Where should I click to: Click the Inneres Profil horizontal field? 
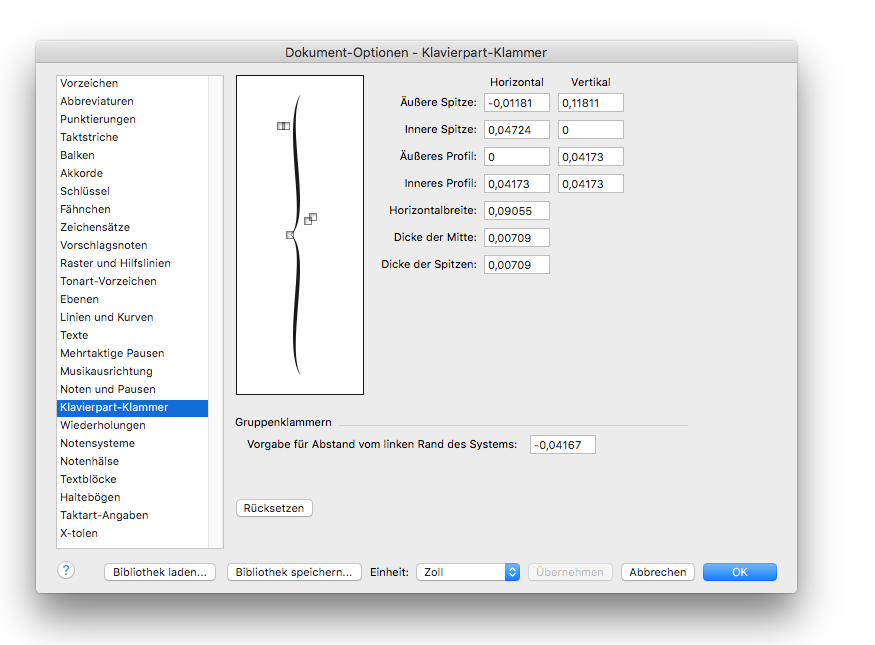coord(517,184)
